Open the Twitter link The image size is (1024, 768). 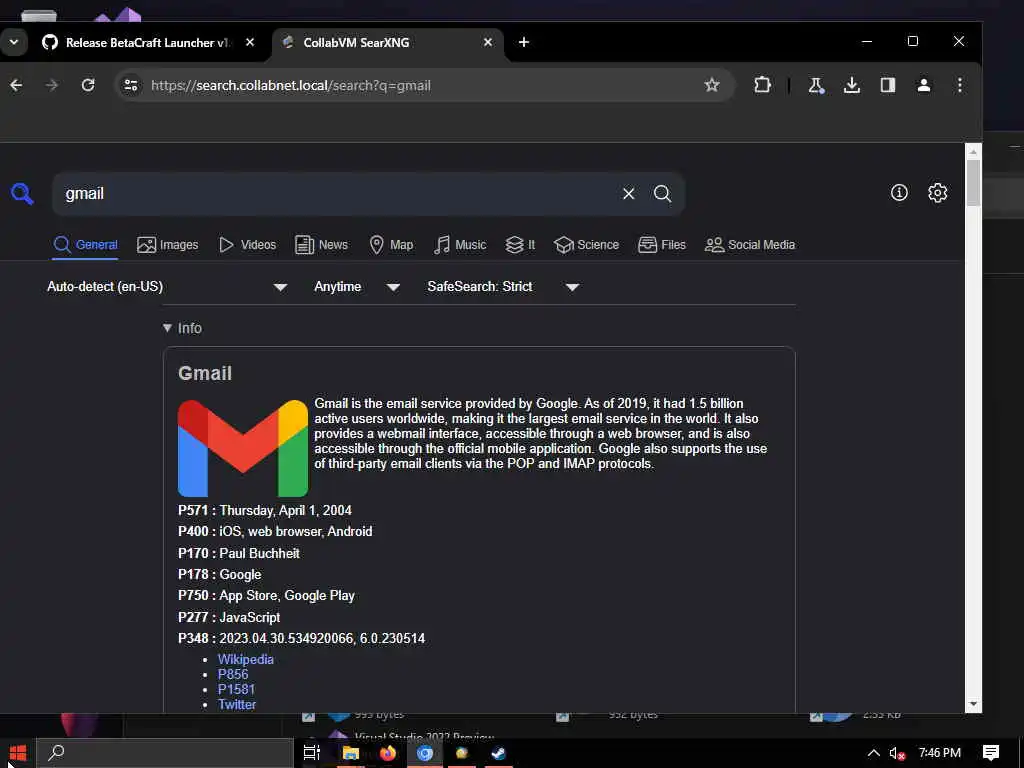236,704
